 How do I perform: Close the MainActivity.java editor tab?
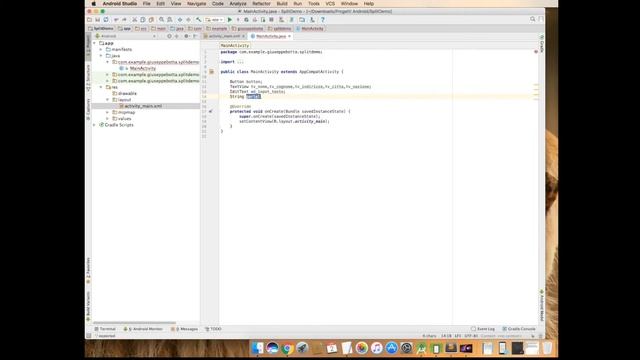[x=289, y=36]
